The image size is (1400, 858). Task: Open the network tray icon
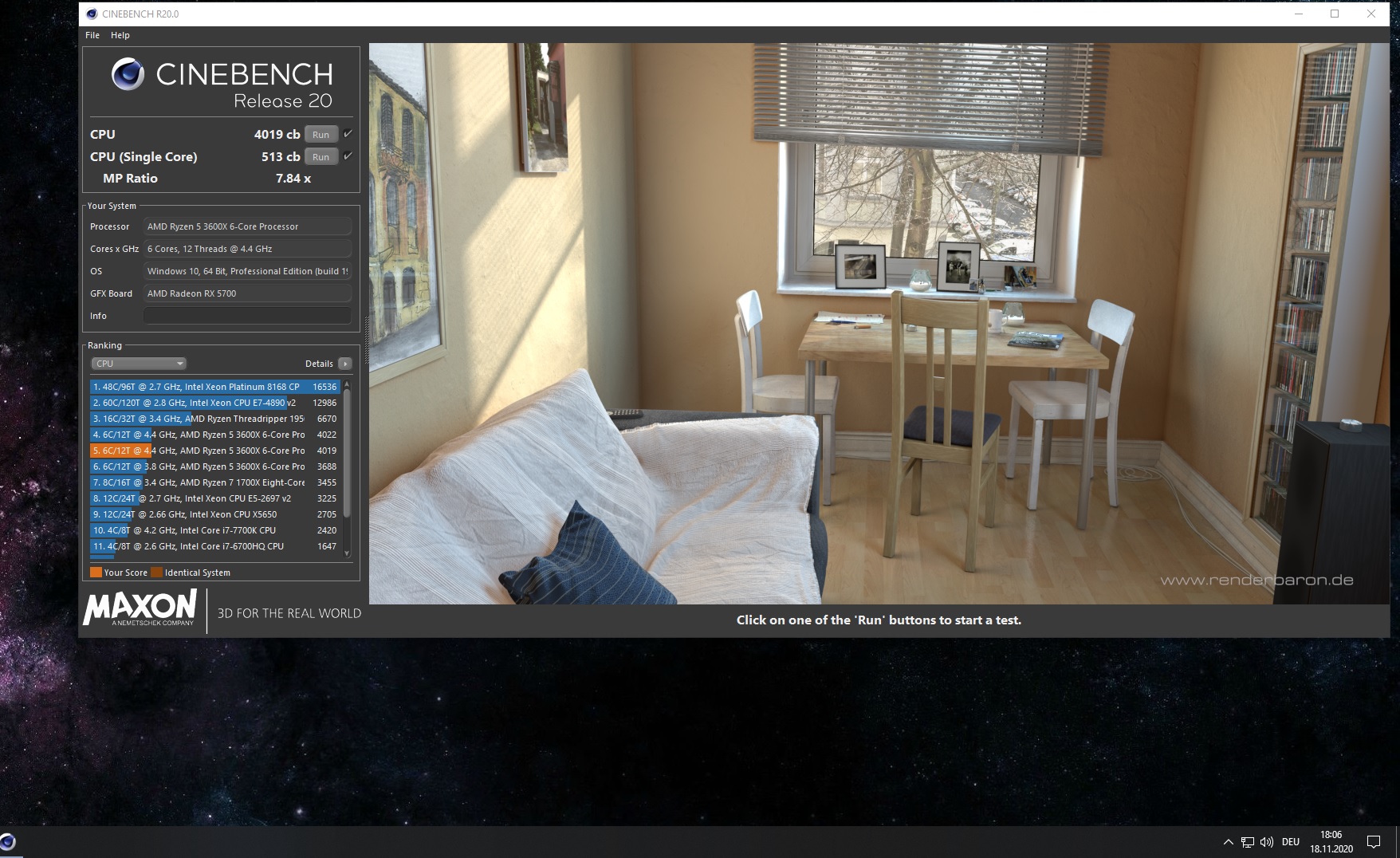[x=1248, y=842]
